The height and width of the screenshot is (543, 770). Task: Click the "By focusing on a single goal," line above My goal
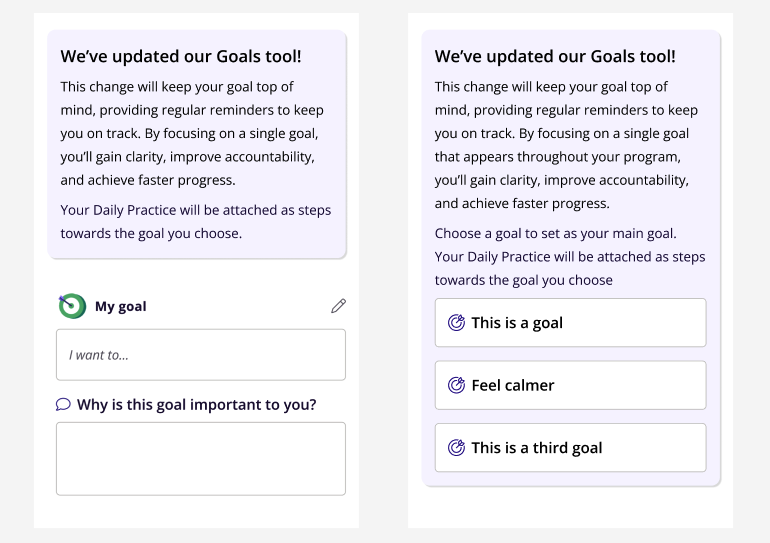231,134
